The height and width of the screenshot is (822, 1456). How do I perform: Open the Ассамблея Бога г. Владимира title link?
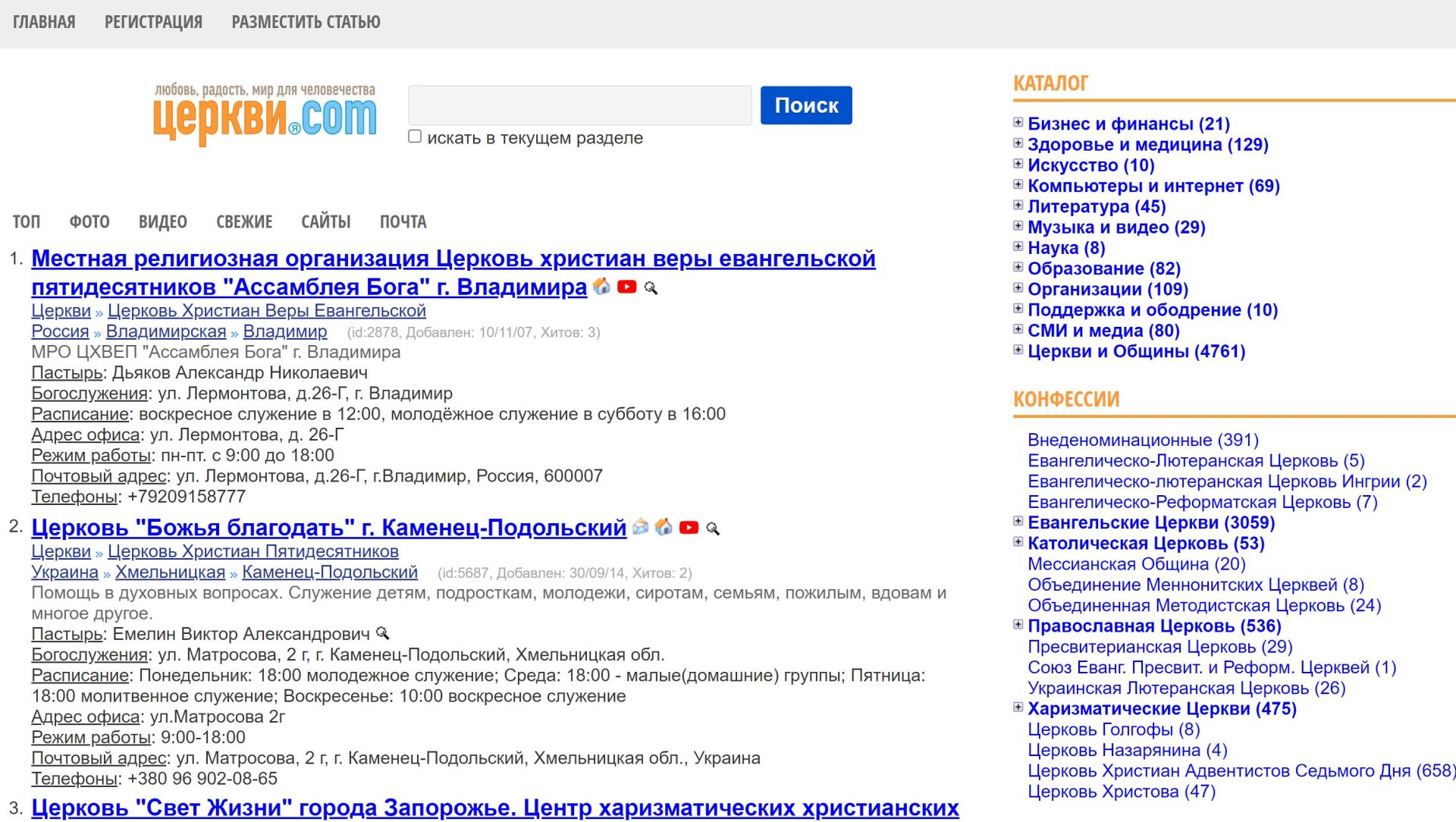pyautogui.click(x=453, y=273)
